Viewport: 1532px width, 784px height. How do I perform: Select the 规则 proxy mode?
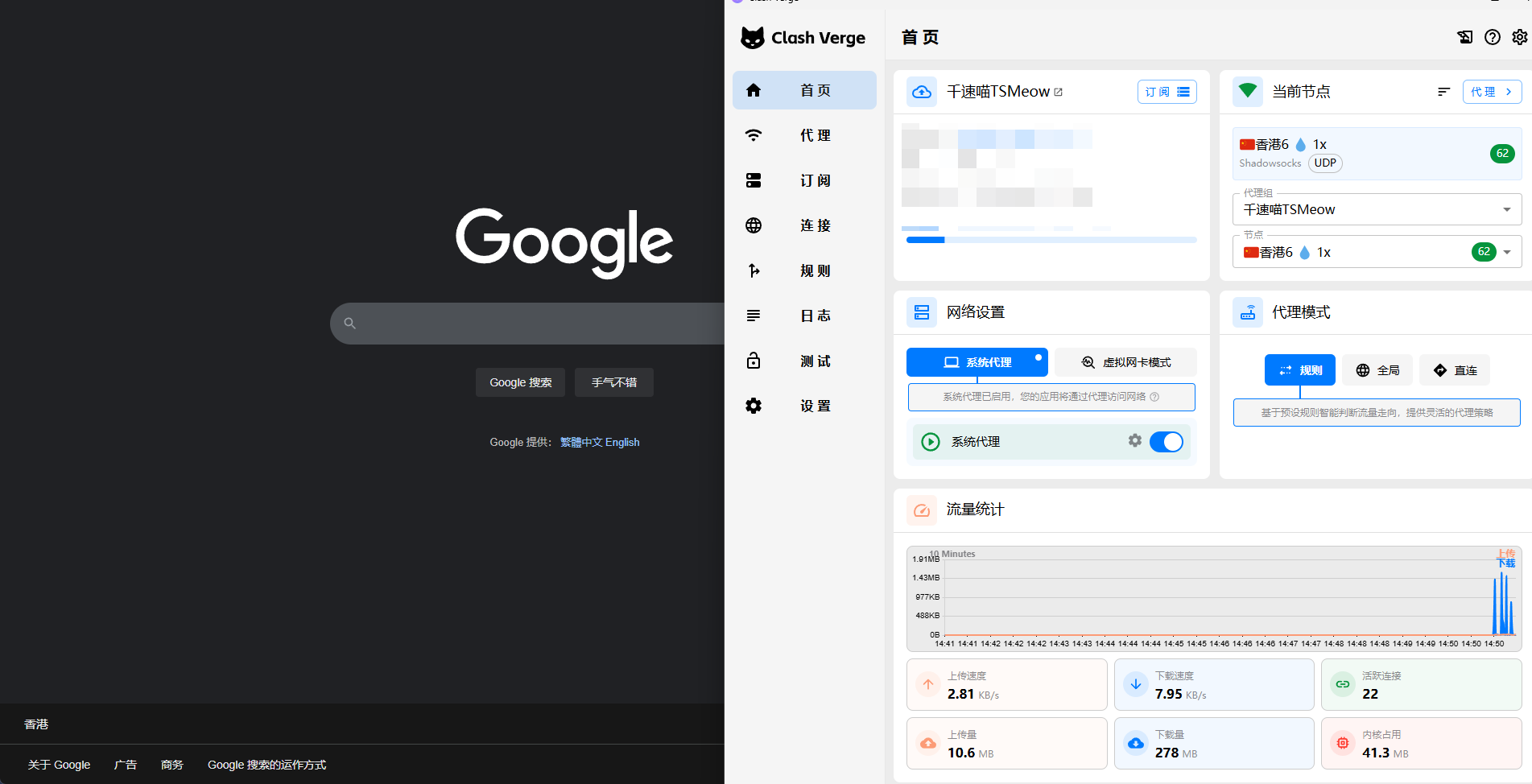point(1300,370)
